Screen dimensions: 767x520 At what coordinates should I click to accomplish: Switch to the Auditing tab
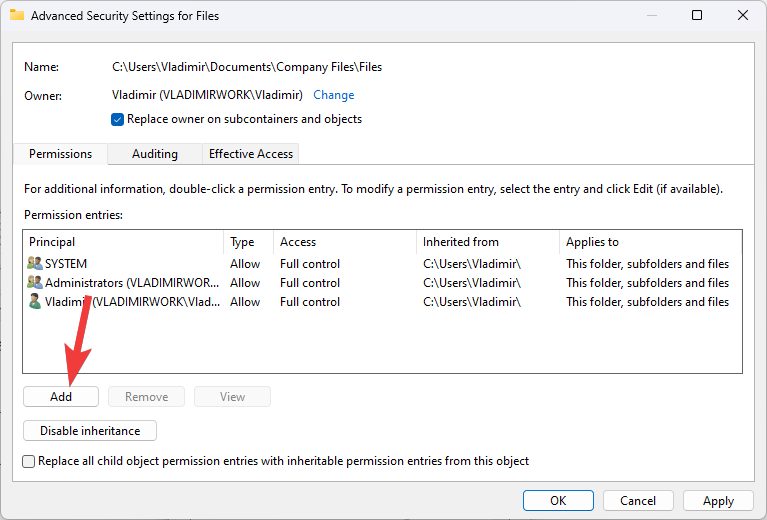coord(155,154)
